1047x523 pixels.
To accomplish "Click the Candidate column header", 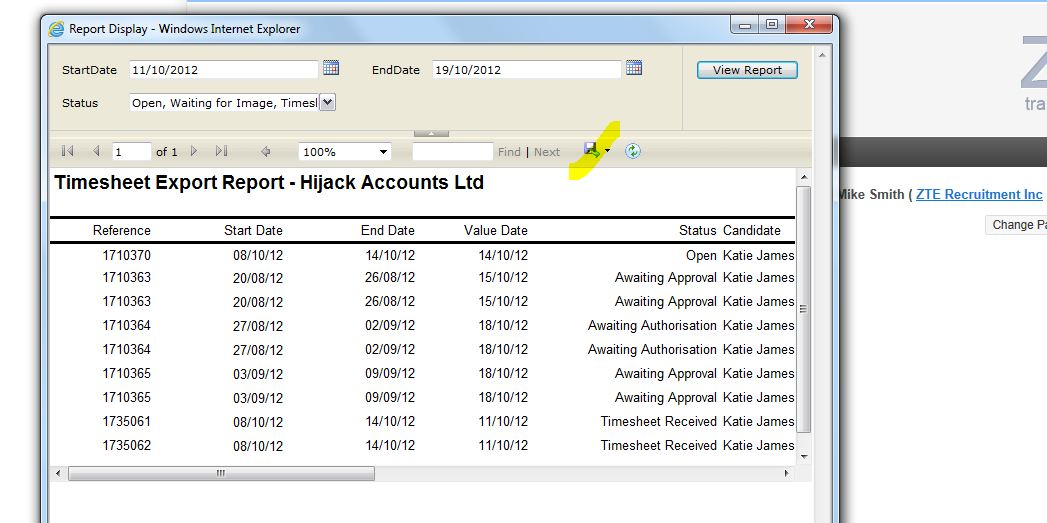I will 752,230.
